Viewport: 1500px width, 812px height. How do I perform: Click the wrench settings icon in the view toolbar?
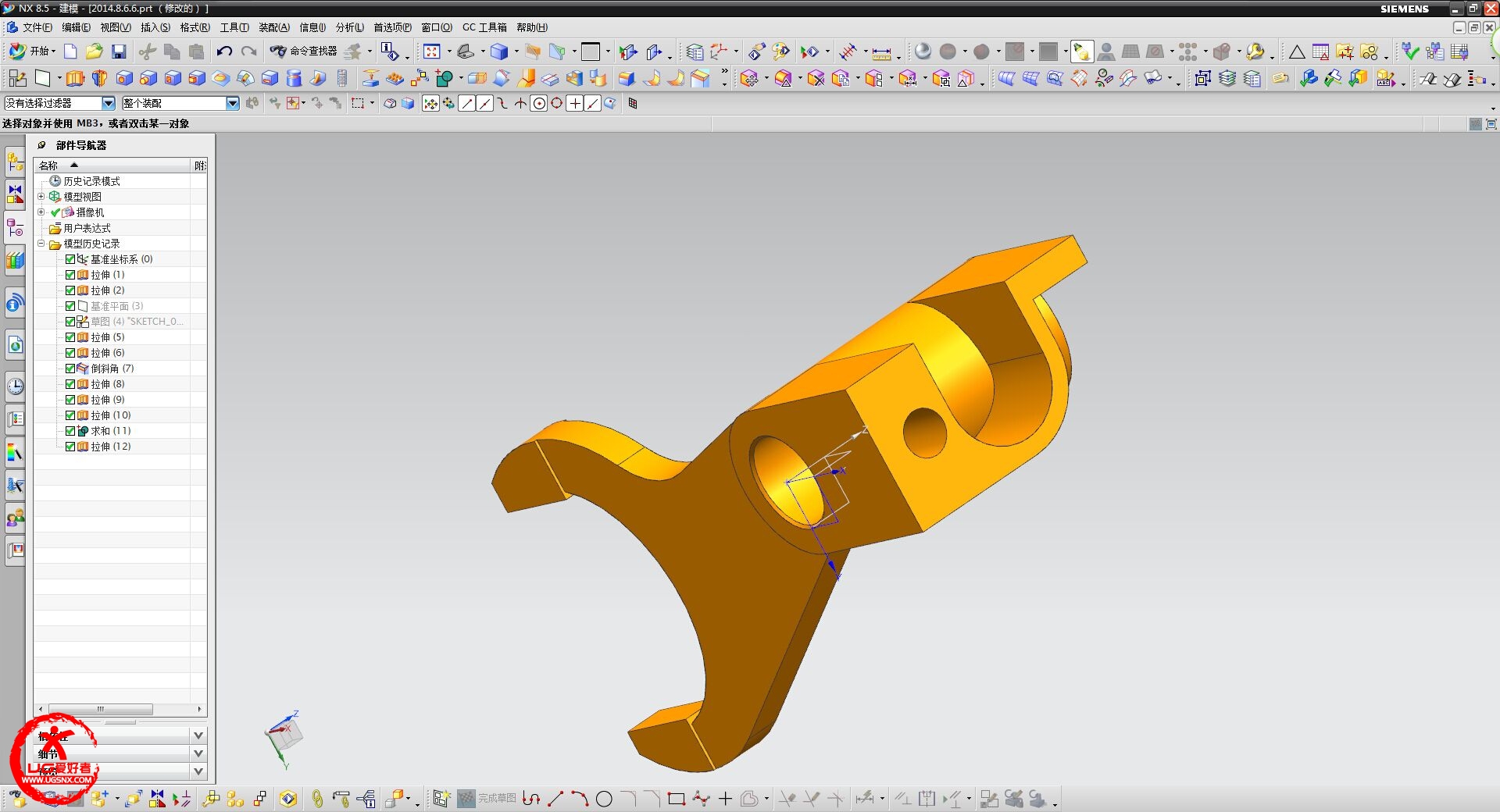pyautogui.click(x=1255, y=52)
